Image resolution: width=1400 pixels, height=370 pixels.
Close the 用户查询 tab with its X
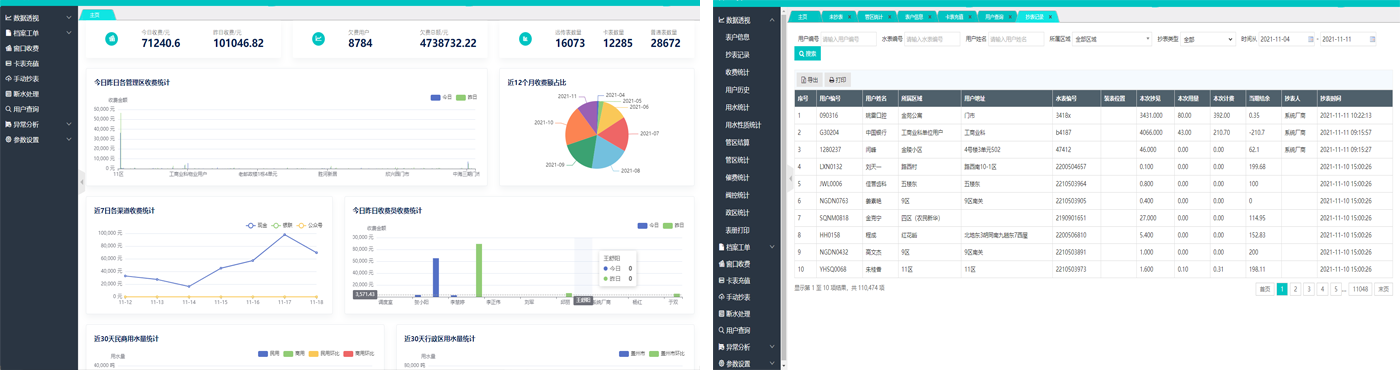click(x=1010, y=17)
